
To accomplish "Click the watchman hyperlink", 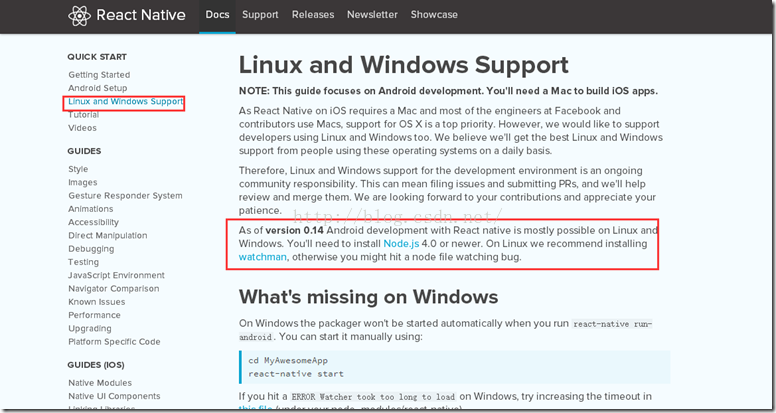I will tap(263, 257).
